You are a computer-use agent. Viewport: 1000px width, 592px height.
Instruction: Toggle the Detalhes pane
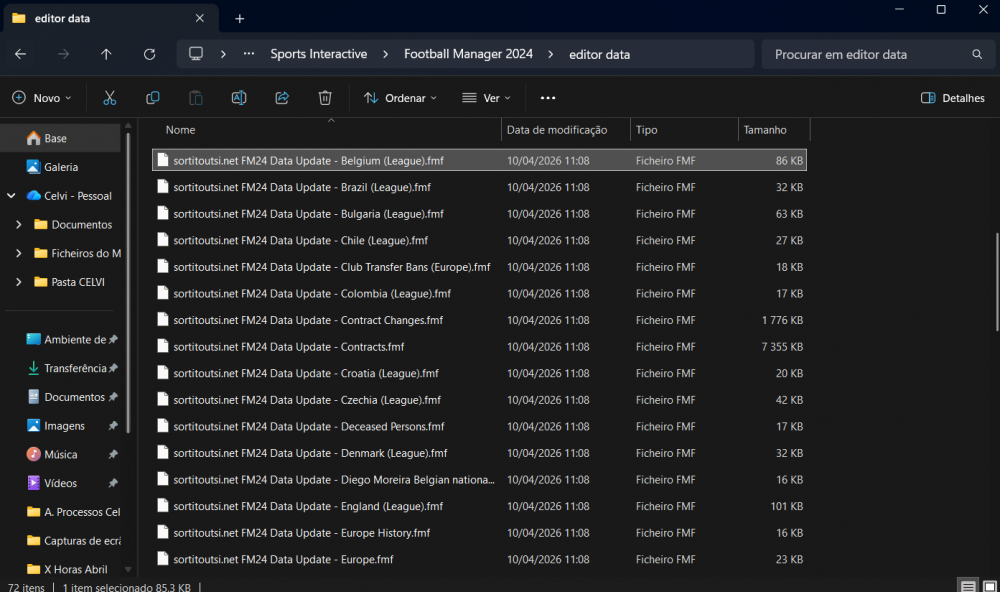953,98
